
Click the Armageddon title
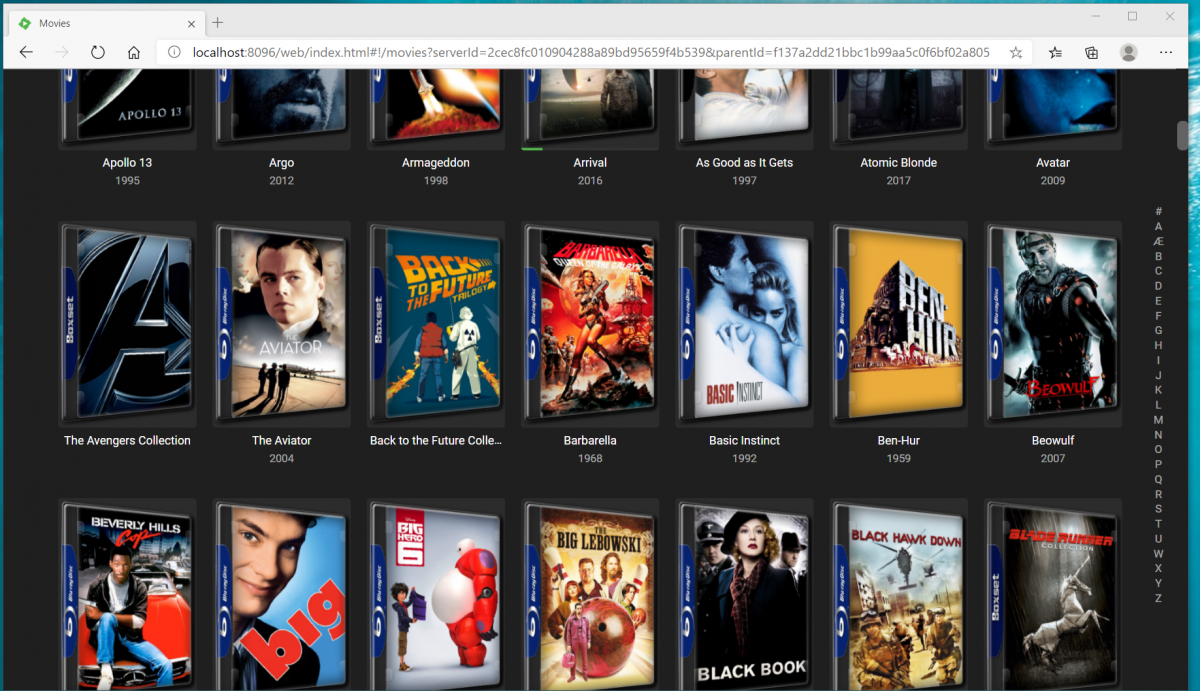pyautogui.click(x=436, y=162)
